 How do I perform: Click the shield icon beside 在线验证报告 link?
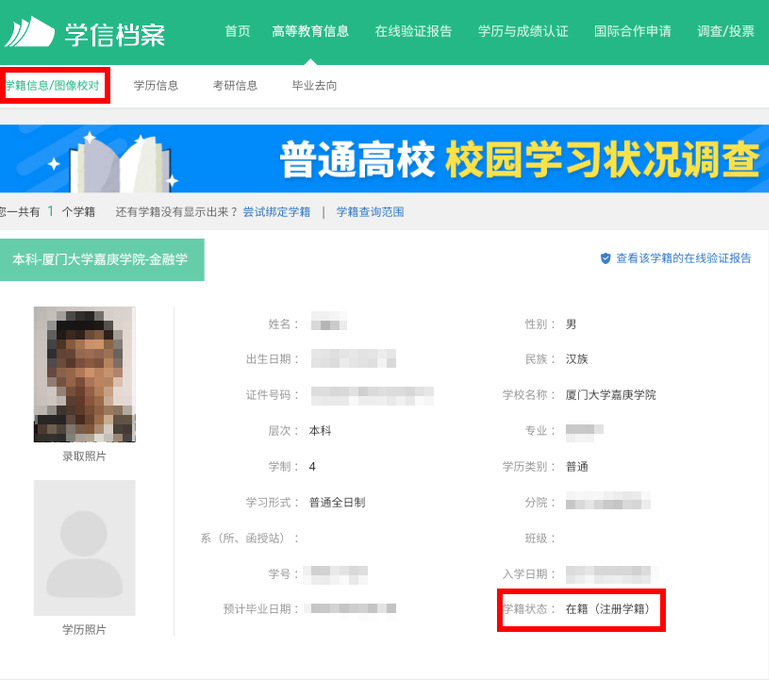[x=605, y=258]
